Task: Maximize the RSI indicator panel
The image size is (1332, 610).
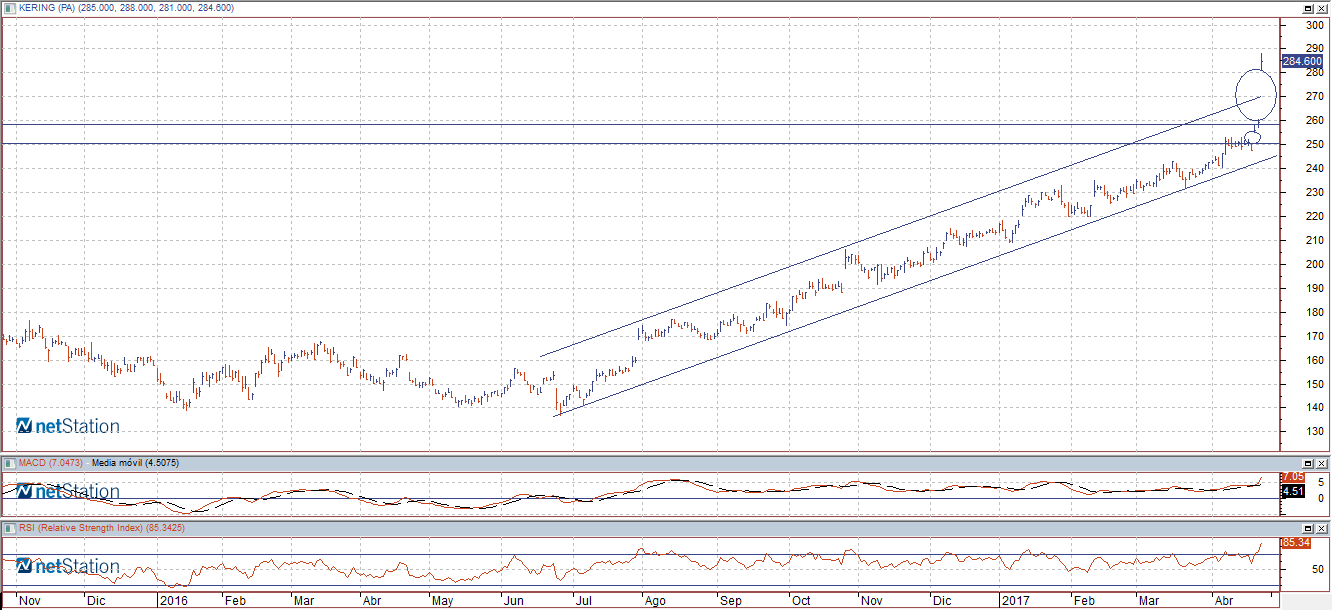Action: (1307, 527)
